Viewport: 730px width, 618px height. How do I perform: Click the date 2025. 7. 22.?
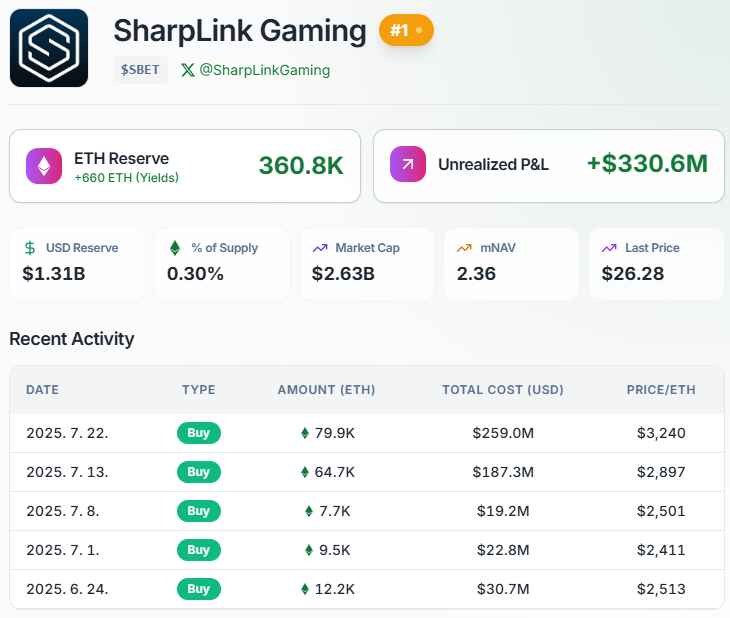pyautogui.click(x=68, y=433)
